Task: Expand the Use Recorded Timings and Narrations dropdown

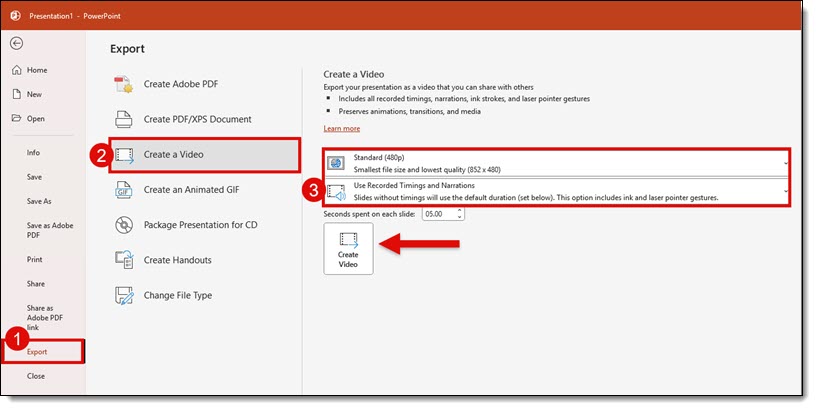Action: (x=556, y=192)
